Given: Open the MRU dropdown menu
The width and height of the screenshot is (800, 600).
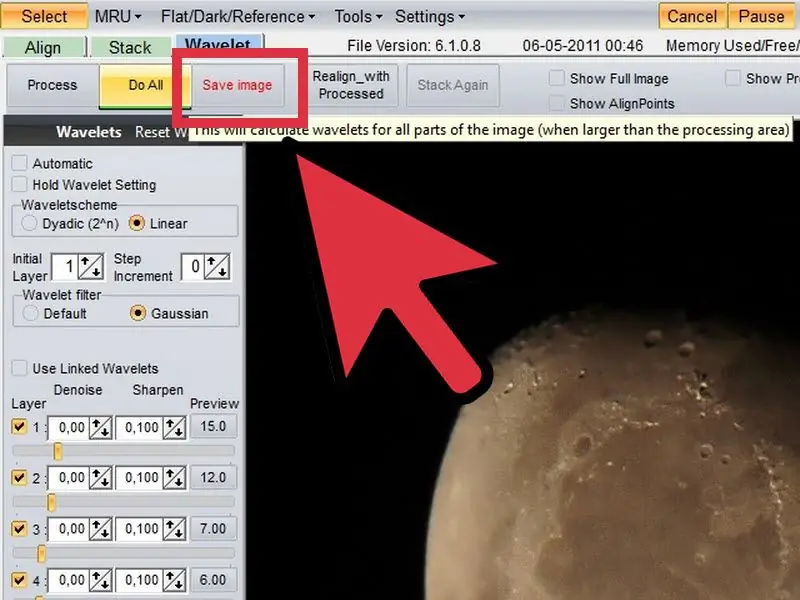Looking at the screenshot, I should 118,16.
